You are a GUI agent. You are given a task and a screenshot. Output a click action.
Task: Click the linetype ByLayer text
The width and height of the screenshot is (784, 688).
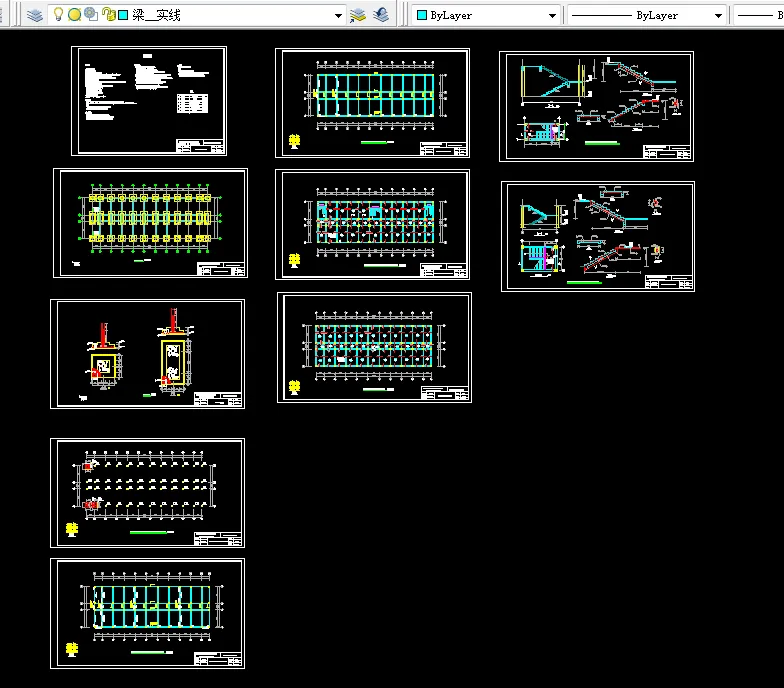(x=657, y=16)
